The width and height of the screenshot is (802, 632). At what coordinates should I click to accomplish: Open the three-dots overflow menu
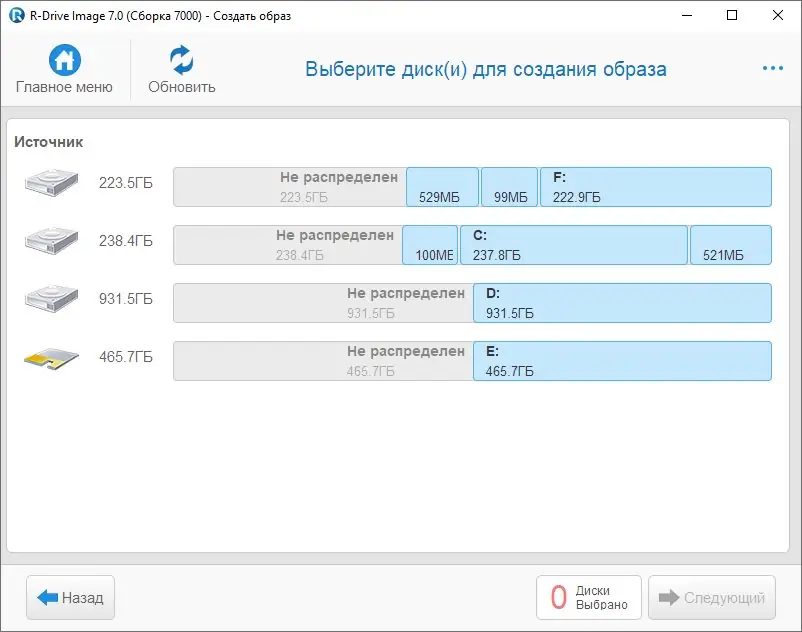[x=772, y=68]
